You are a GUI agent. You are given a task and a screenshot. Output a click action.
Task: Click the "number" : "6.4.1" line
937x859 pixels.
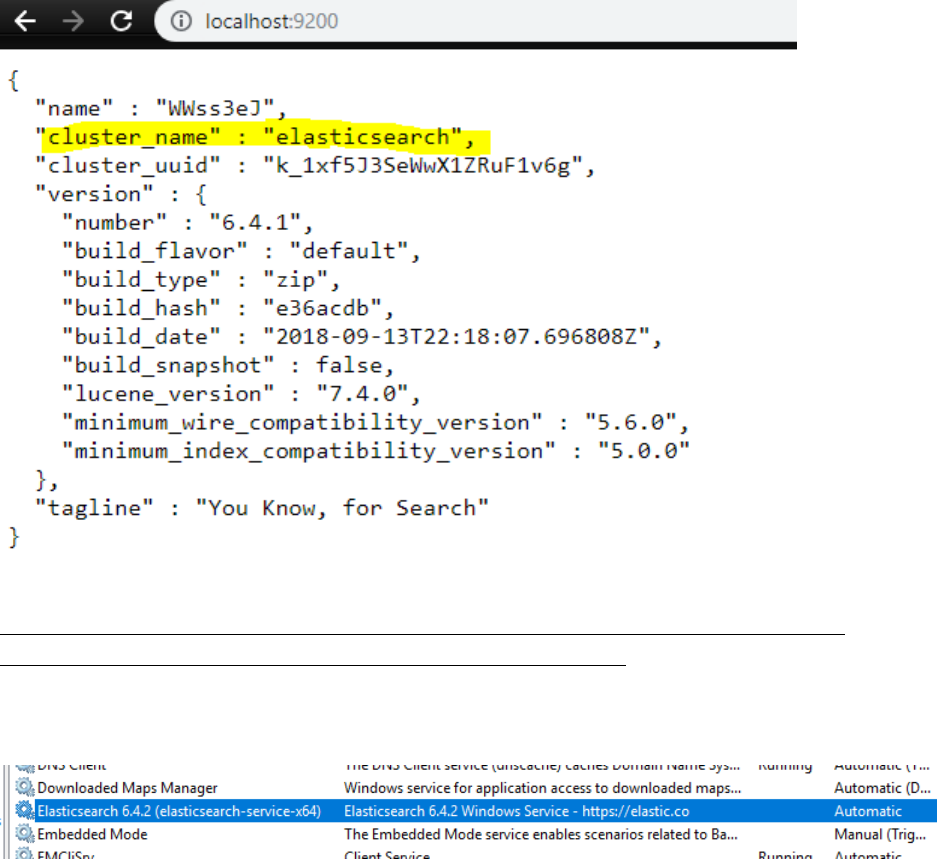pyautogui.click(x=188, y=223)
